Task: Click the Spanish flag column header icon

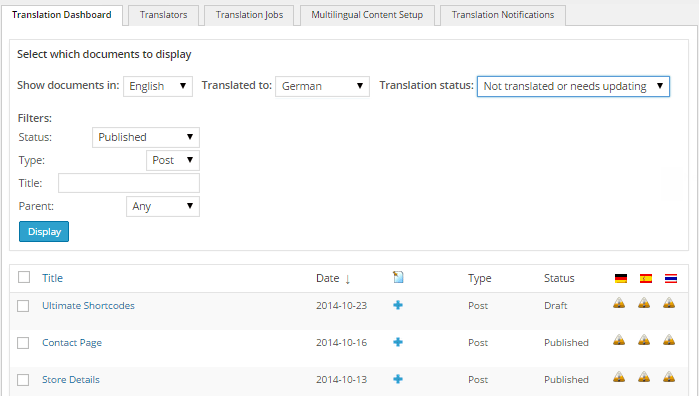Action: [646, 279]
